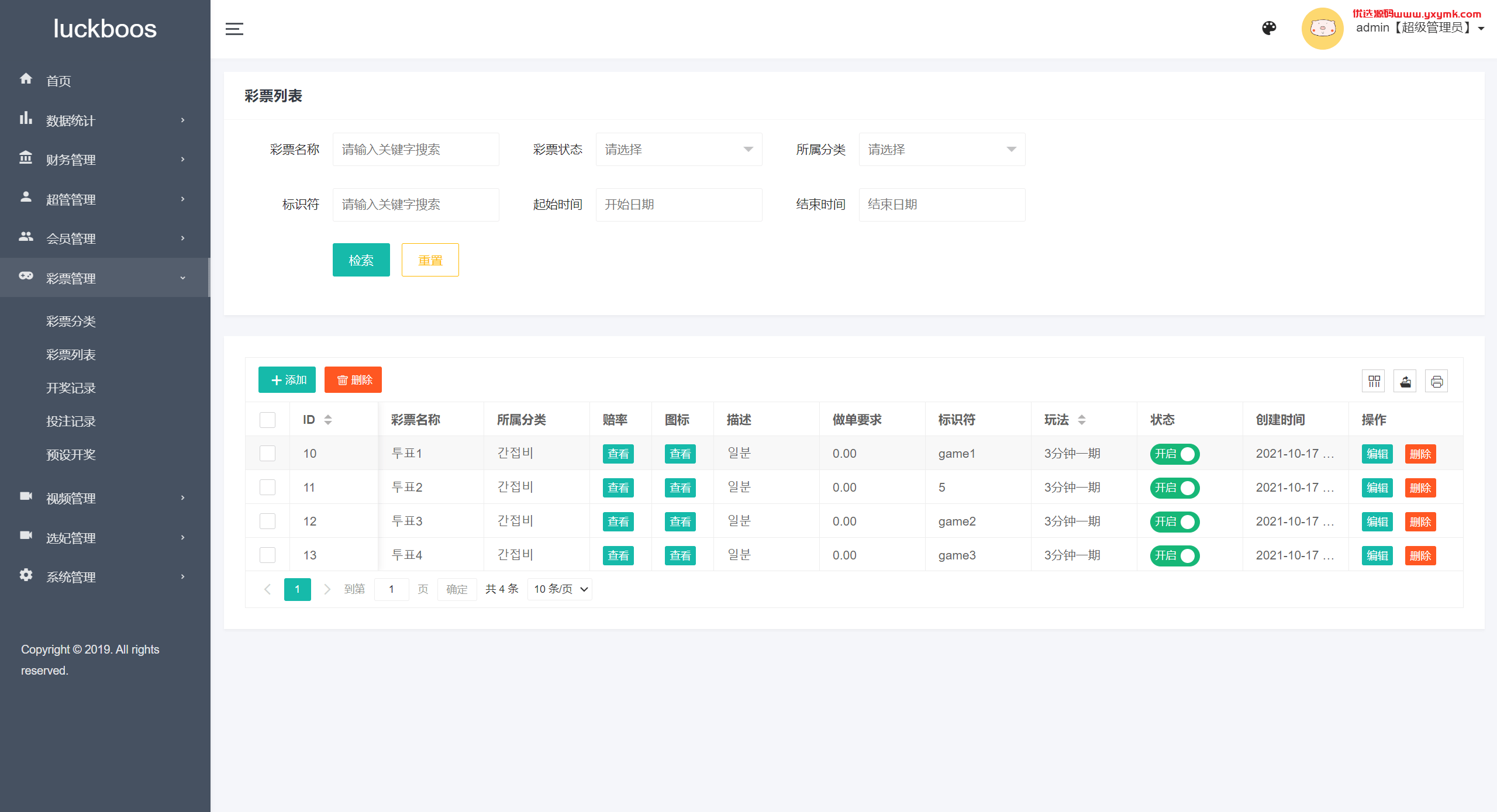1497x812 pixels.
Task: Open the 10 条/页 page size selector
Action: pos(560,589)
